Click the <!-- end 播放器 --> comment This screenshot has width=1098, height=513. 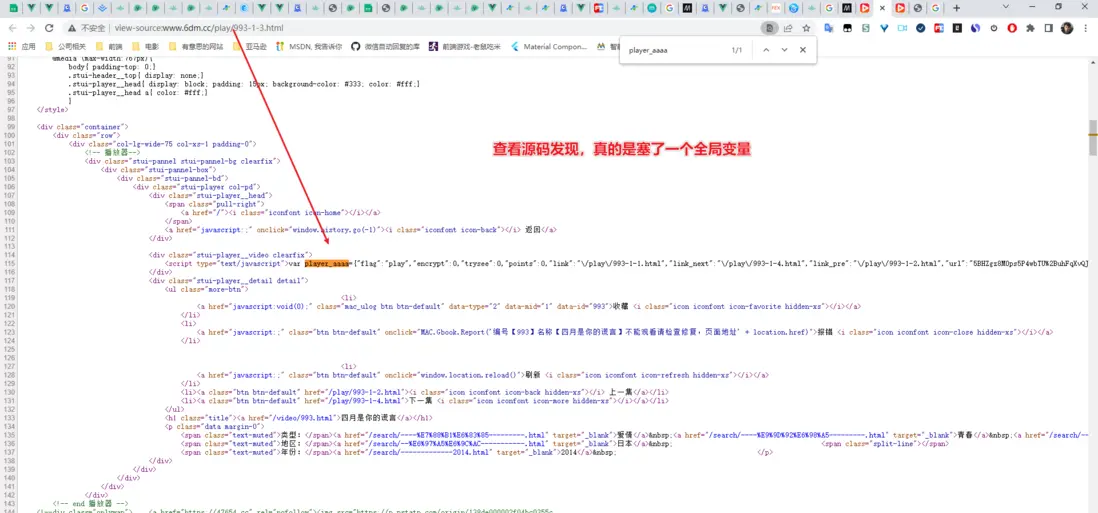click(91, 503)
